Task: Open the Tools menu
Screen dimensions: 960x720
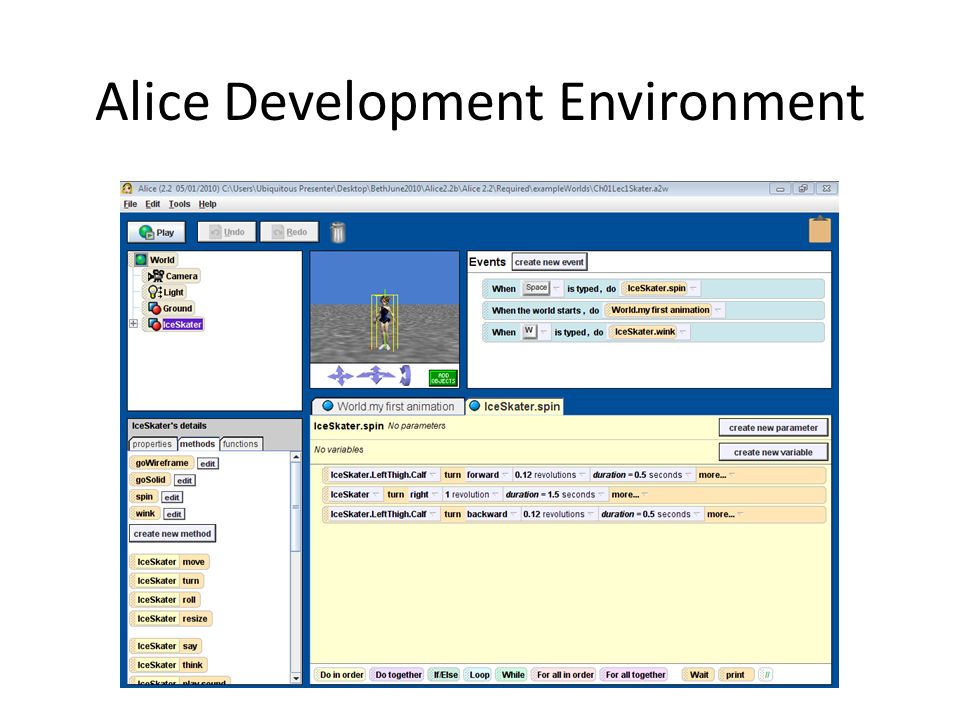Action: pyautogui.click(x=179, y=204)
